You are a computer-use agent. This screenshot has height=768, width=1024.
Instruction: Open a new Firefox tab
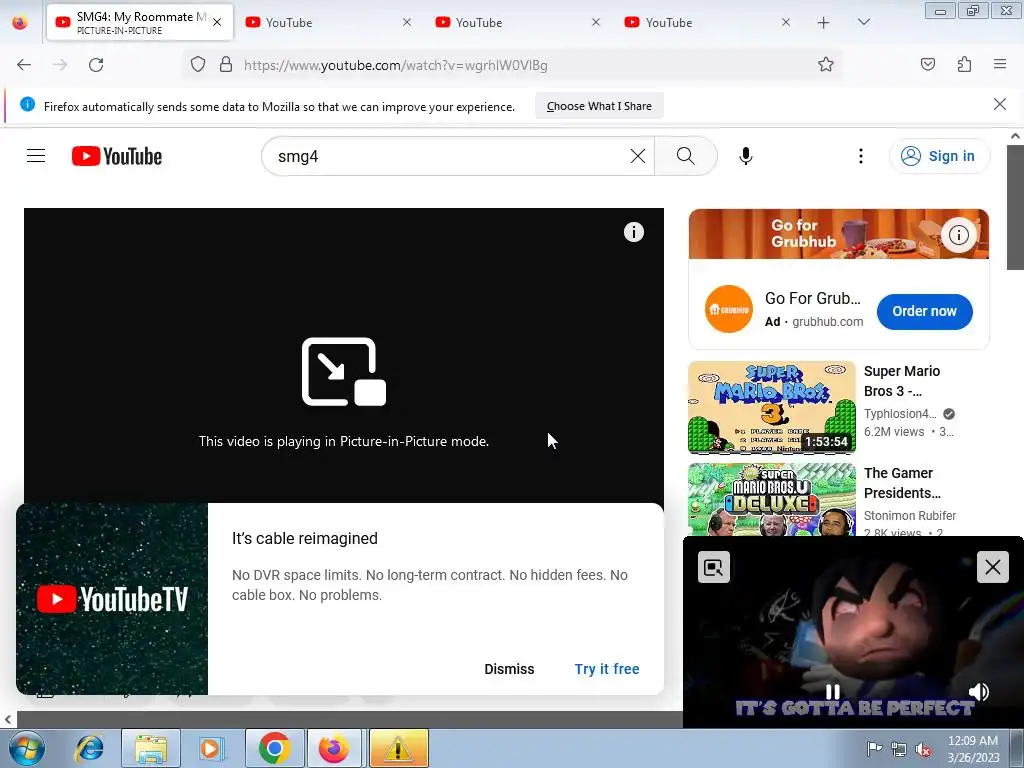click(824, 22)
